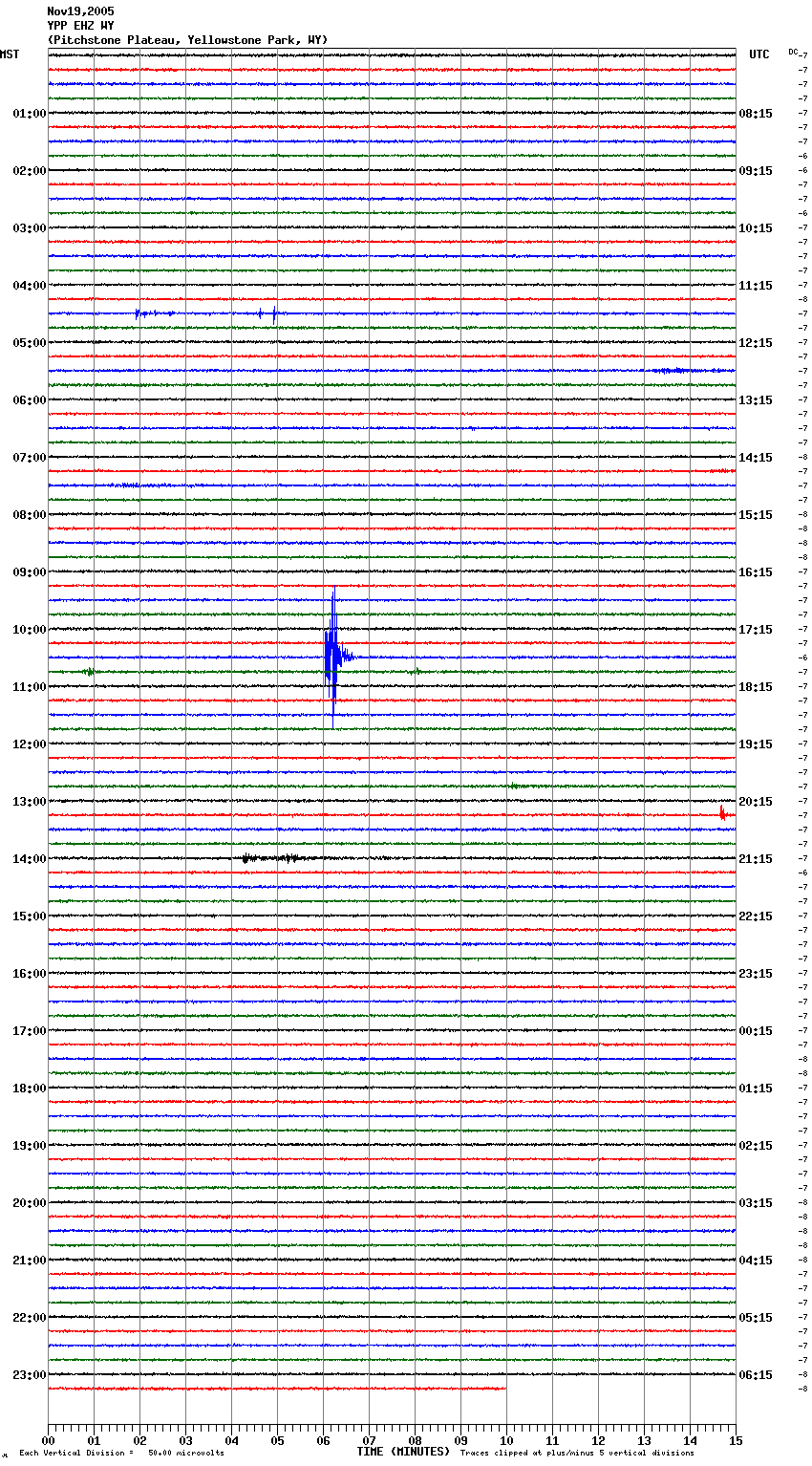Select the 03:00 MST time label

pos(30,228)
